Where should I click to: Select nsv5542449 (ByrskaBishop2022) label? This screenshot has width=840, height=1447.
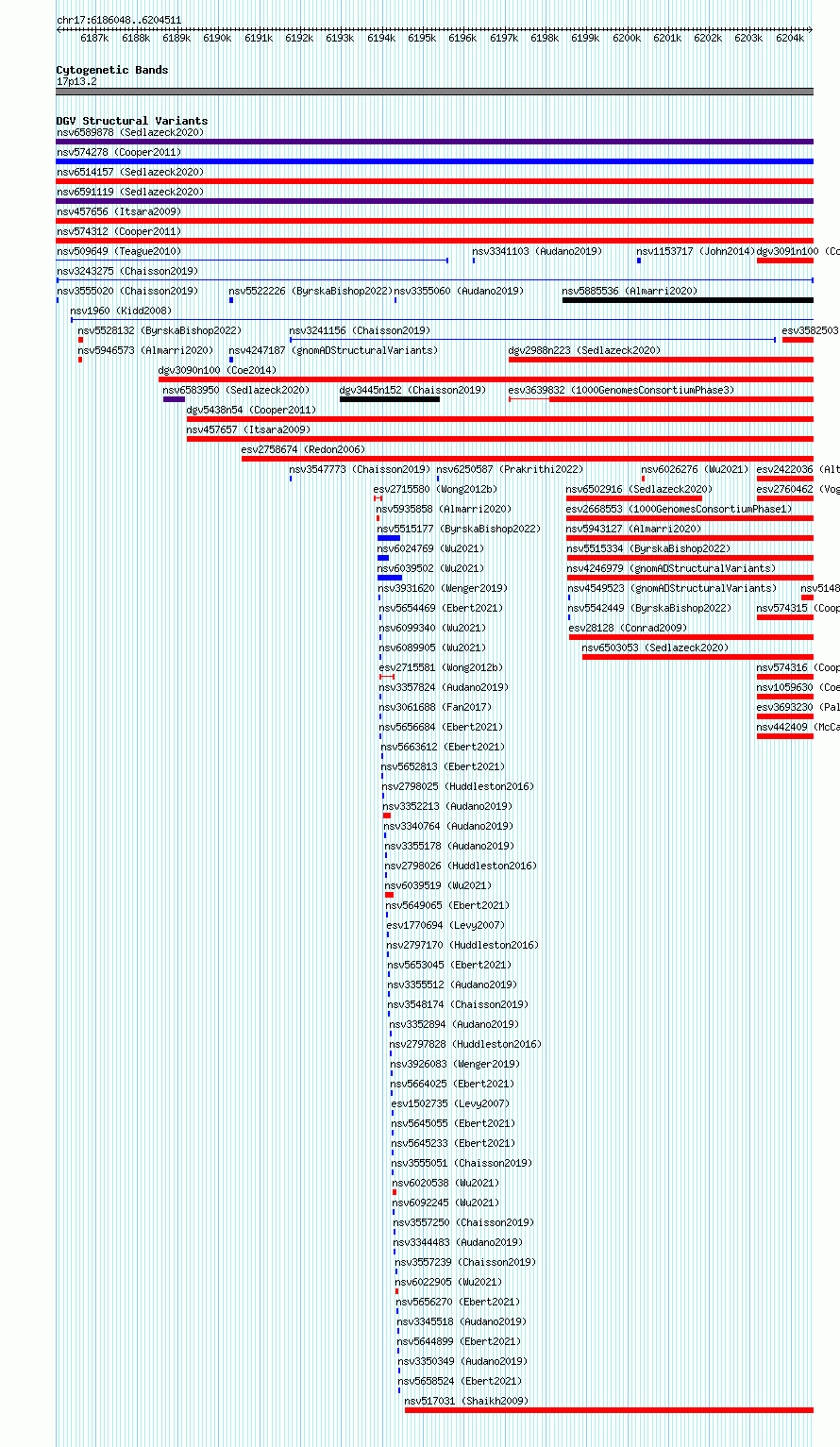(x=649, y=609)
